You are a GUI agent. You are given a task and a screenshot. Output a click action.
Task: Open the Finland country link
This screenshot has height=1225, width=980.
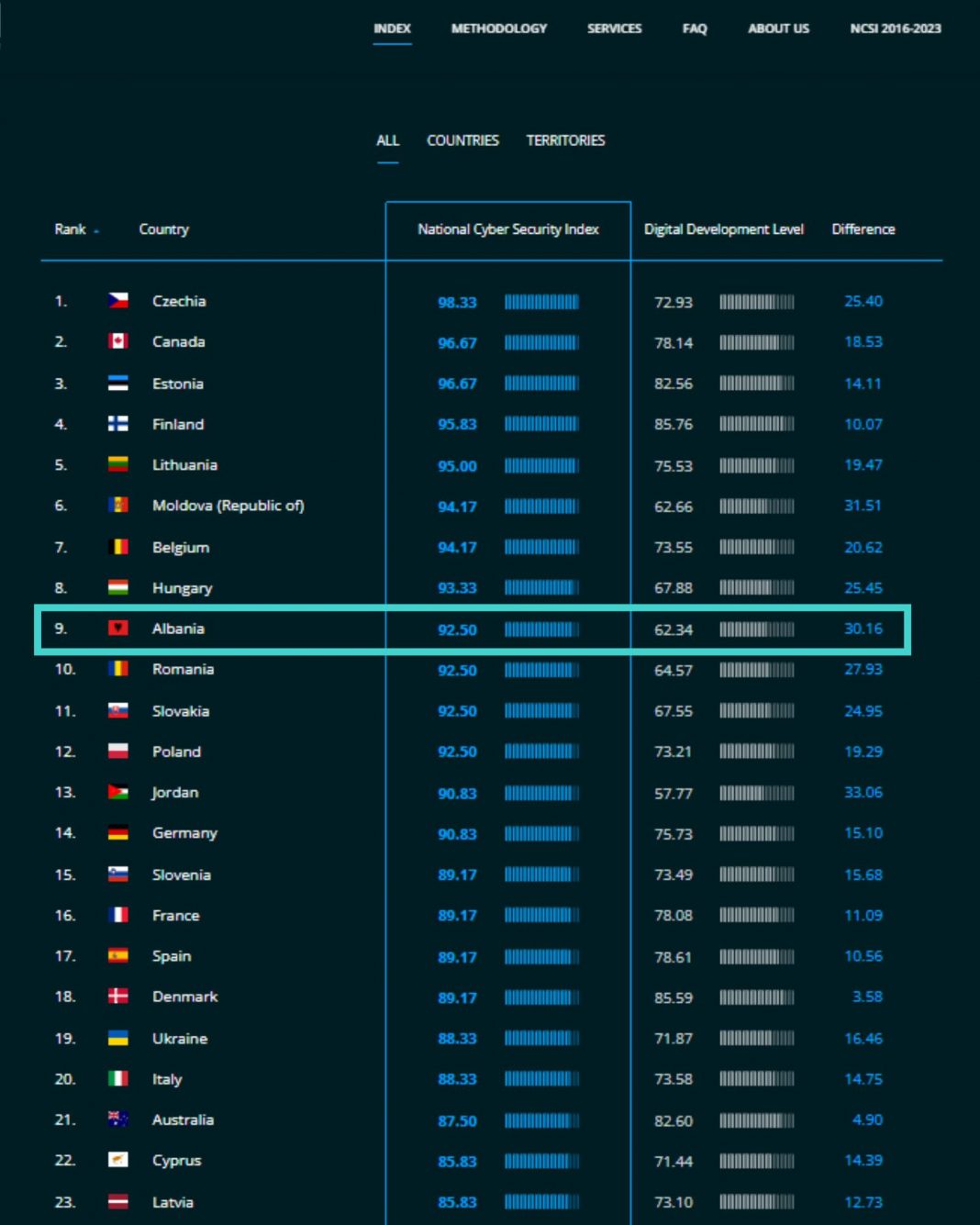[178, 424]
